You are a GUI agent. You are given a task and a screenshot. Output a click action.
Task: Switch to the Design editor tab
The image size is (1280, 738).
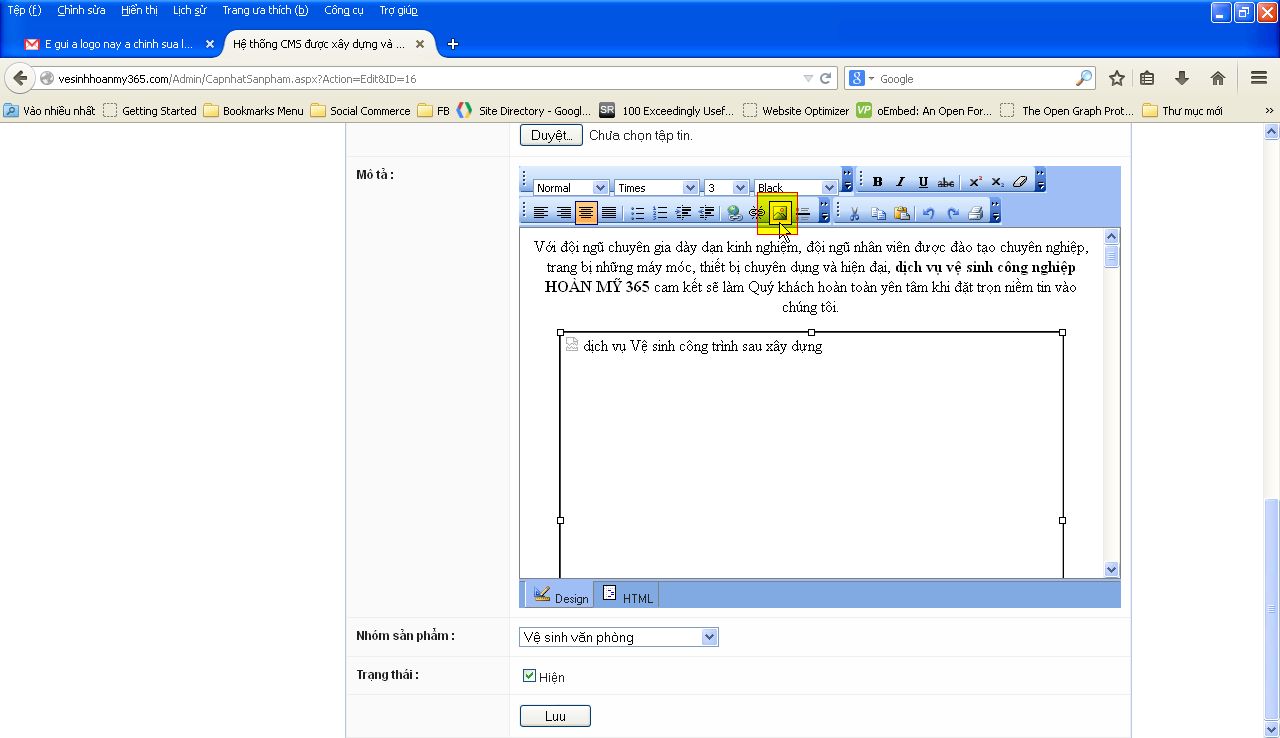[561, 595]
